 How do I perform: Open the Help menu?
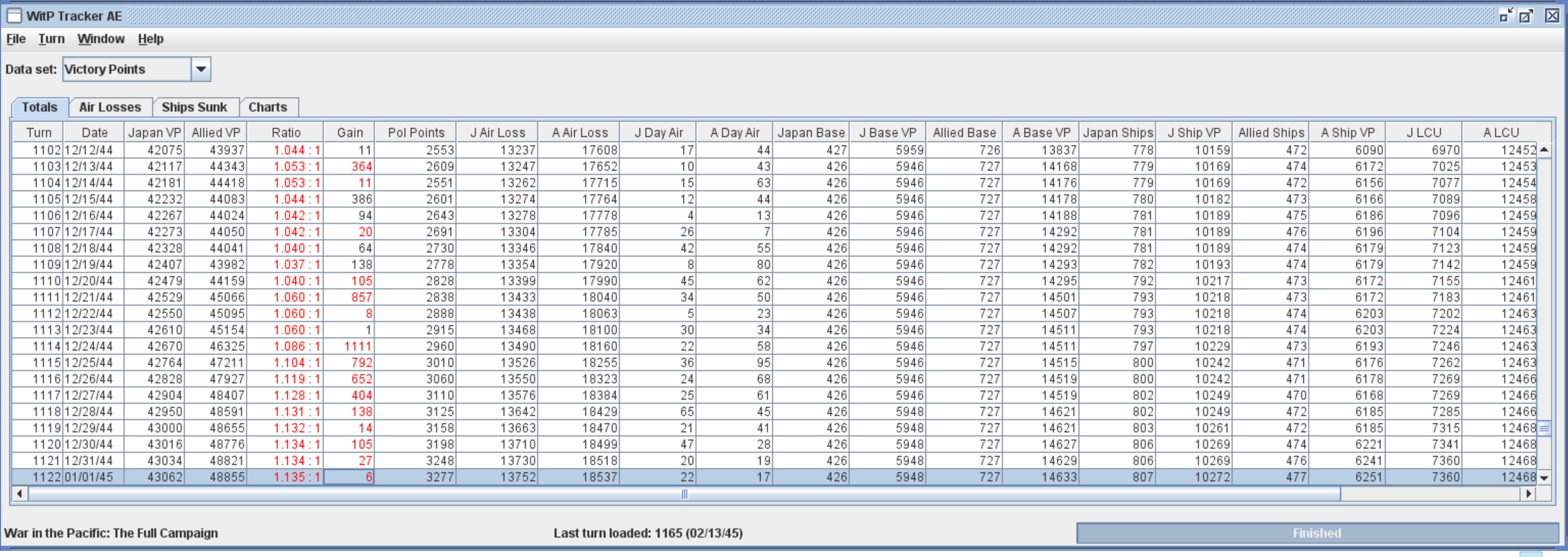tap(150, 39)
